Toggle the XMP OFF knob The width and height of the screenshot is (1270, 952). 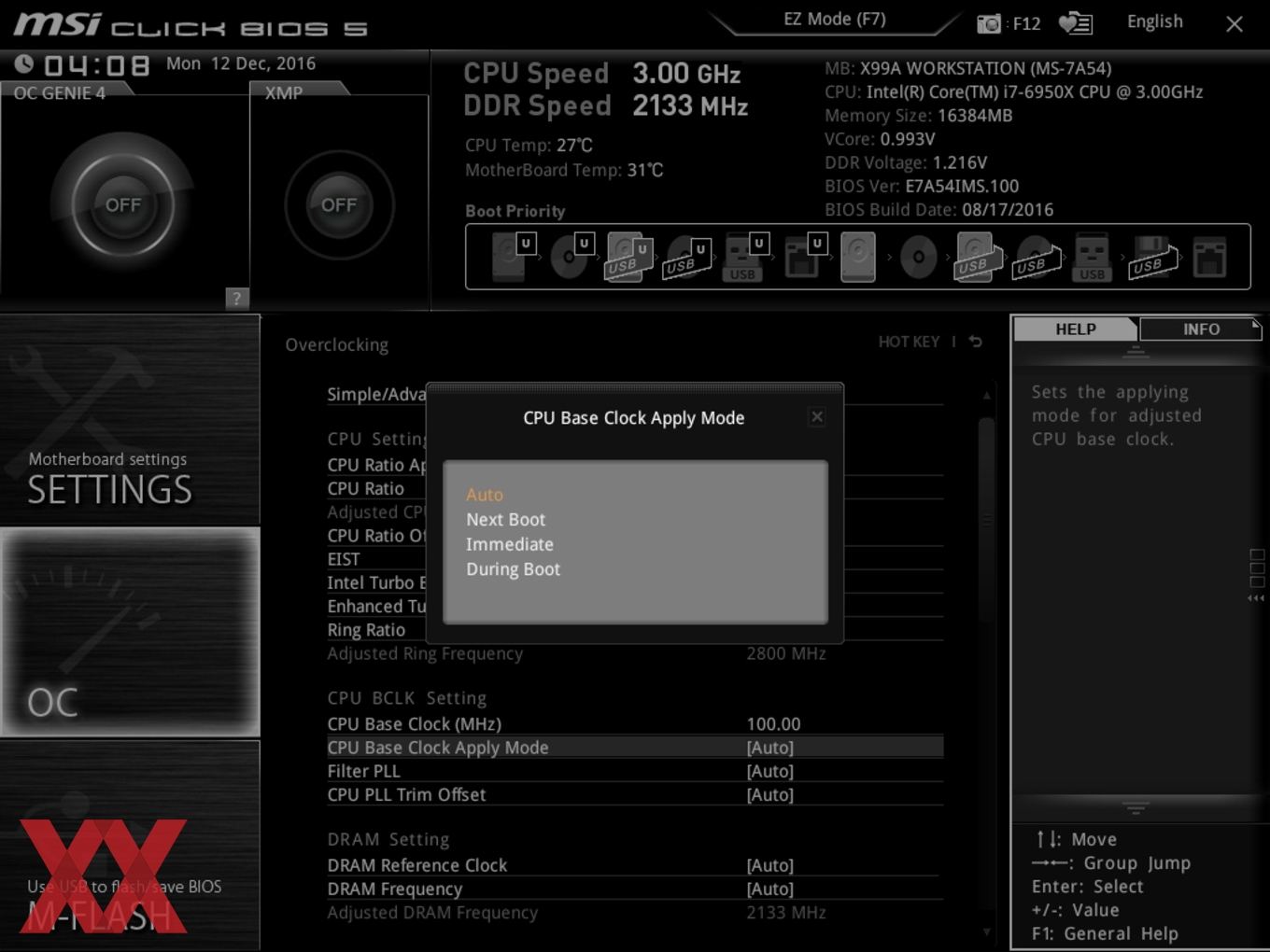(339, 204)
